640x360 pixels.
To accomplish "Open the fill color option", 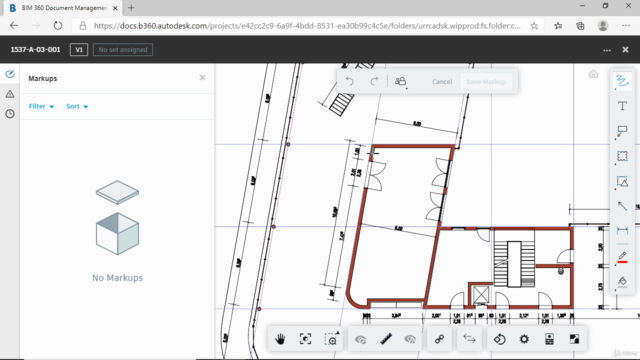I will click(622, 281).
